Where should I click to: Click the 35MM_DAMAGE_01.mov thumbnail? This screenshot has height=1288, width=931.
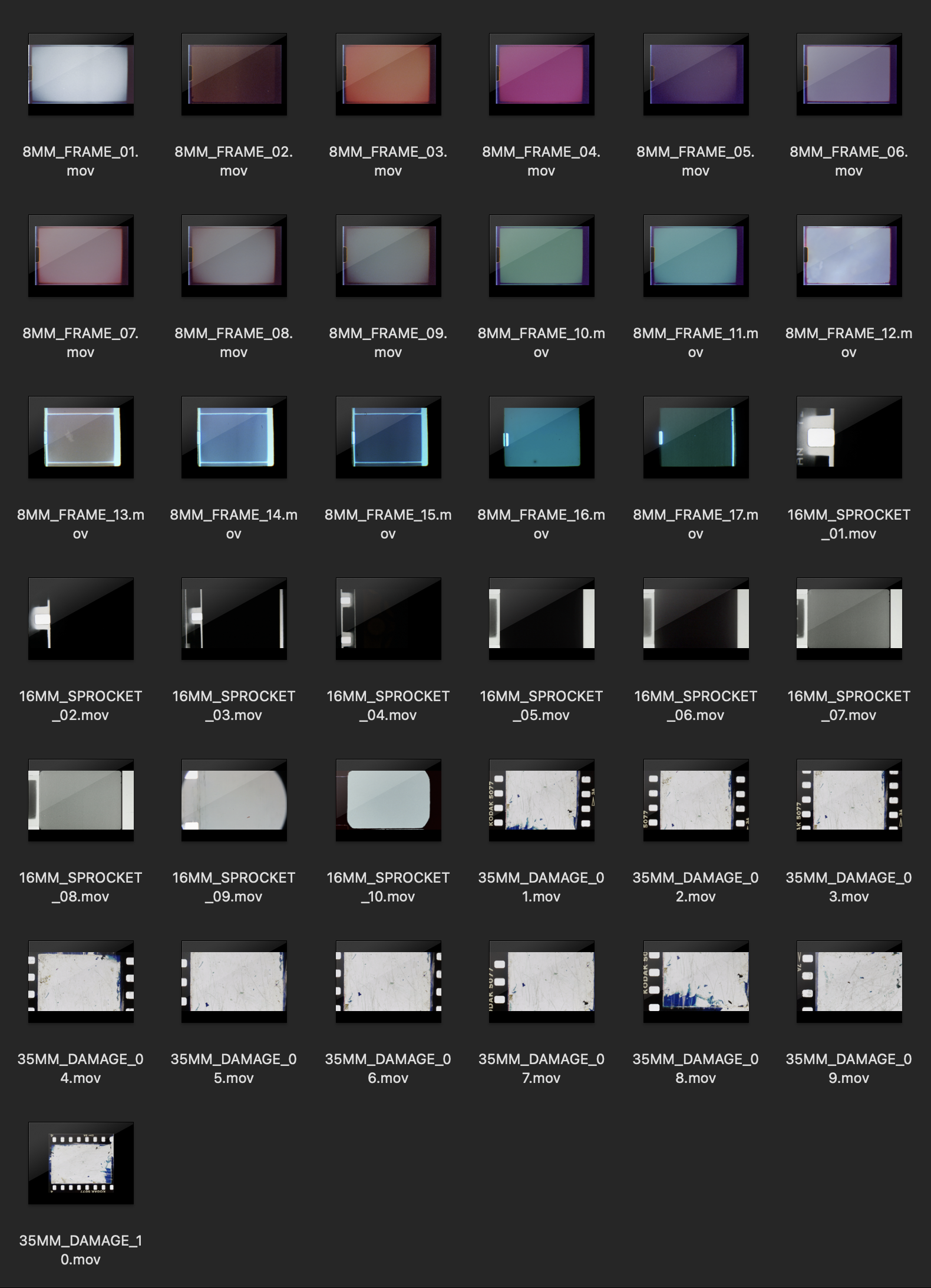(542, 800)
